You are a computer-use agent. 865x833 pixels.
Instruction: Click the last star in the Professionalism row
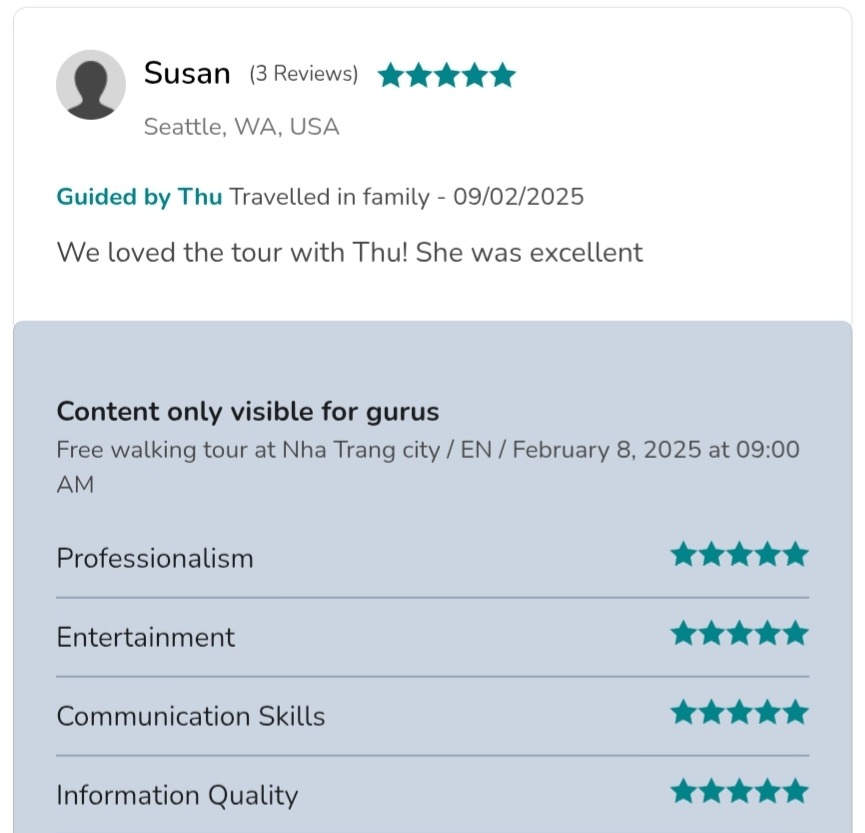click(795, 554)
